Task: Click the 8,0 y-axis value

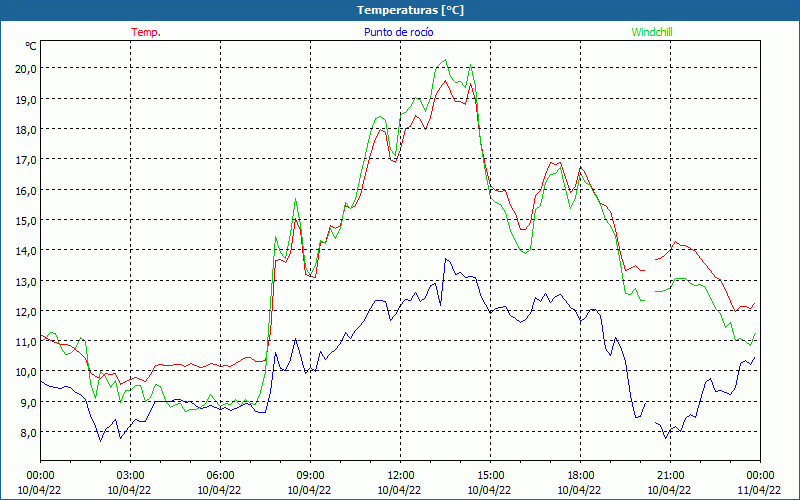Action: (29, 432)
